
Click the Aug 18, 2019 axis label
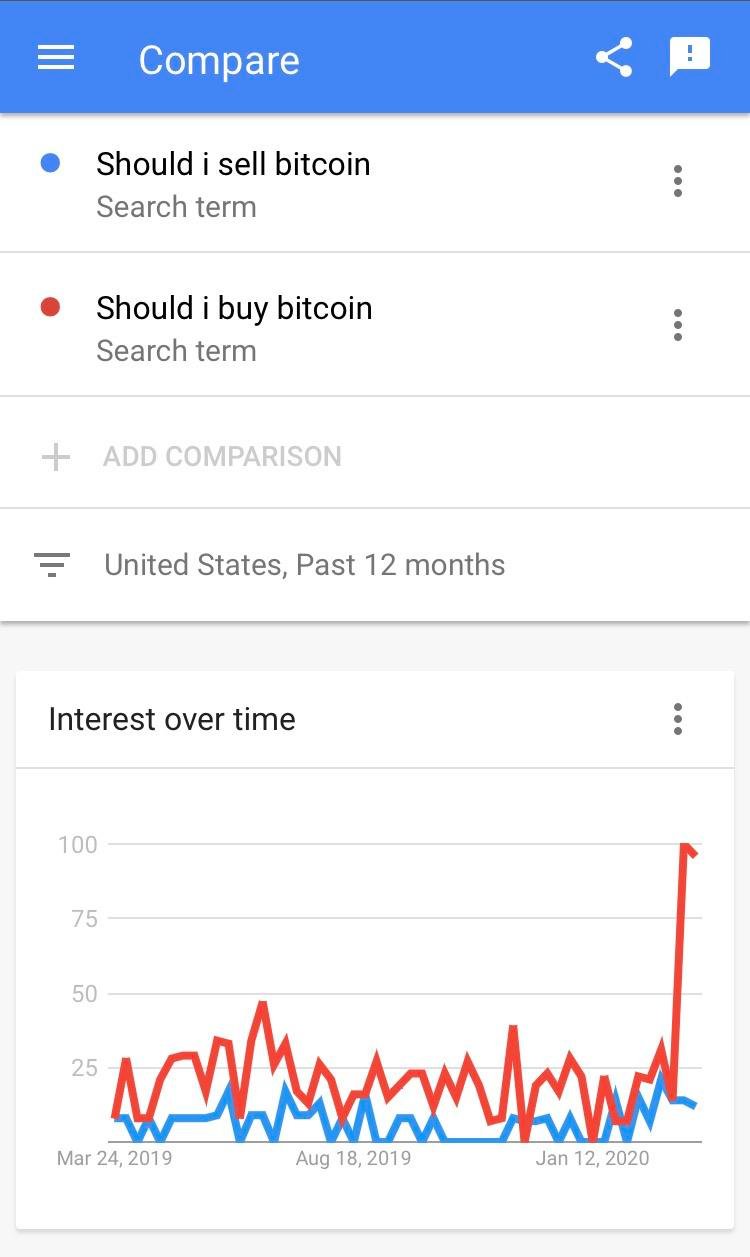click(x=353, y=1158)
